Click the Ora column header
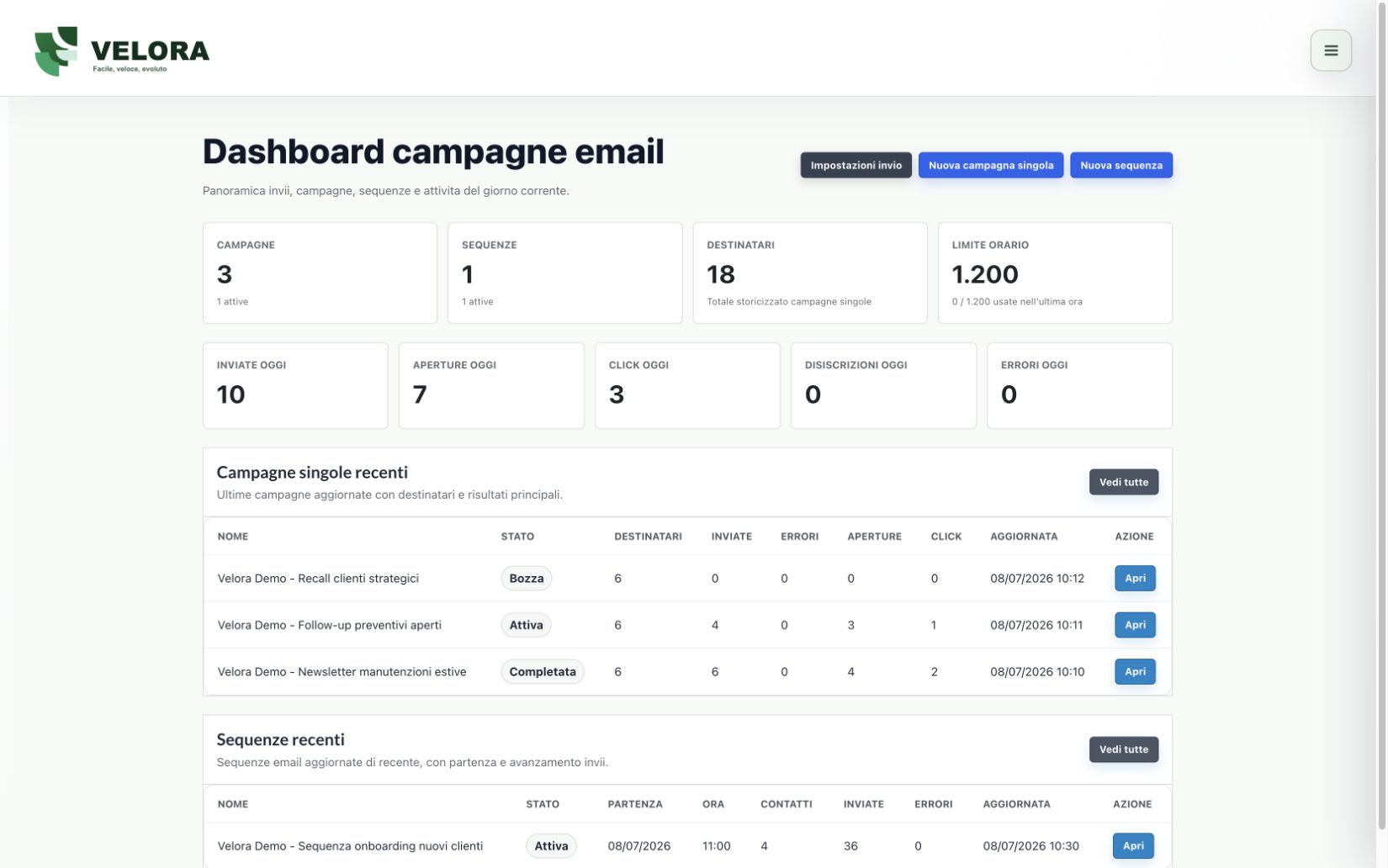Screen dimensions: 1388x868 click(x=713, y=803)
